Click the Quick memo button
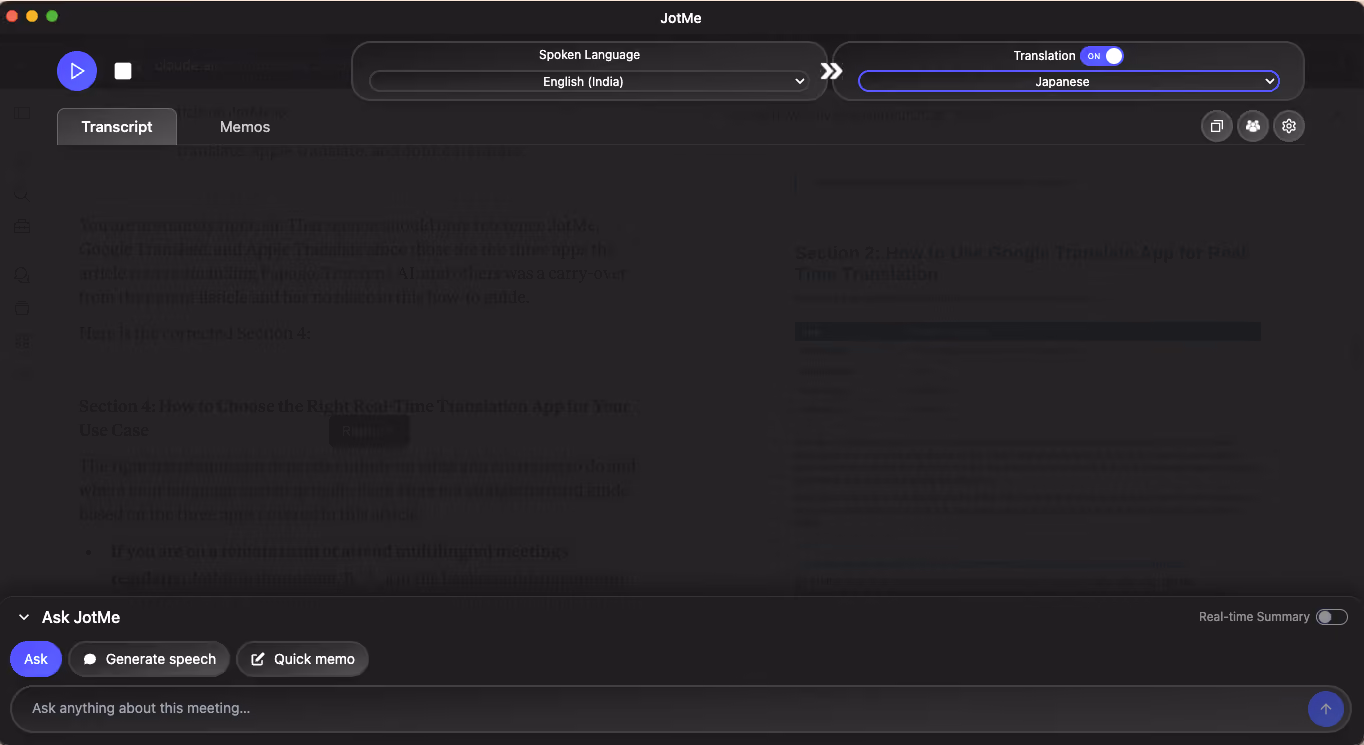Viewport: 1364px width, 745px height. [303, 659]
